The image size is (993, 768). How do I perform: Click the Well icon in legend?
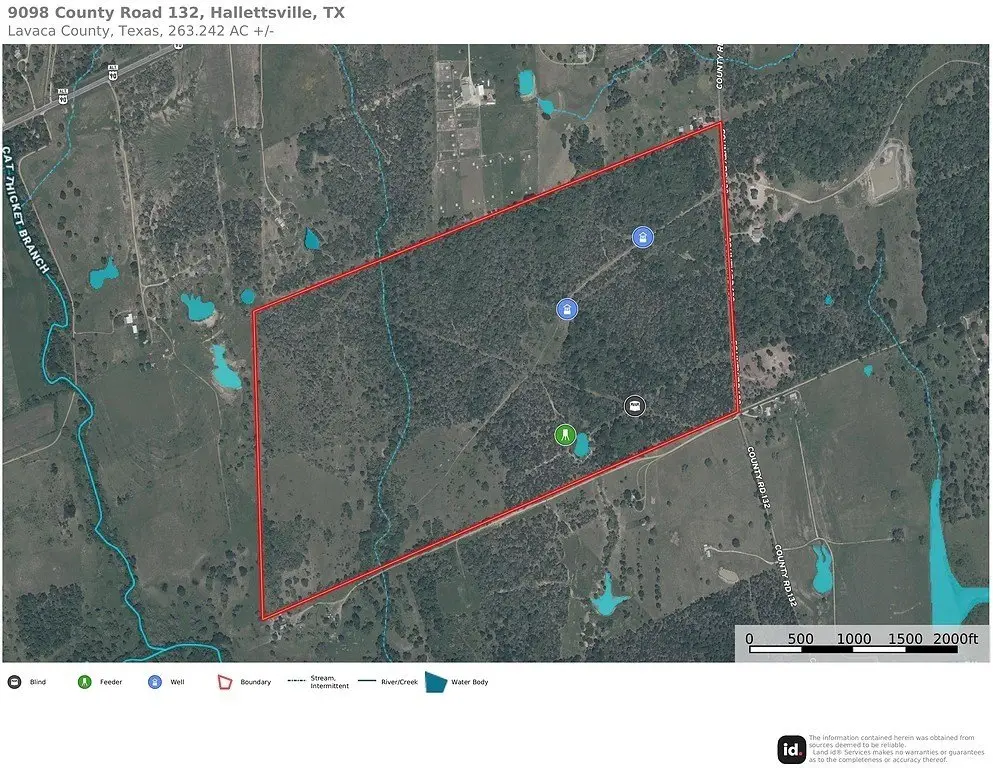point(155,682)
